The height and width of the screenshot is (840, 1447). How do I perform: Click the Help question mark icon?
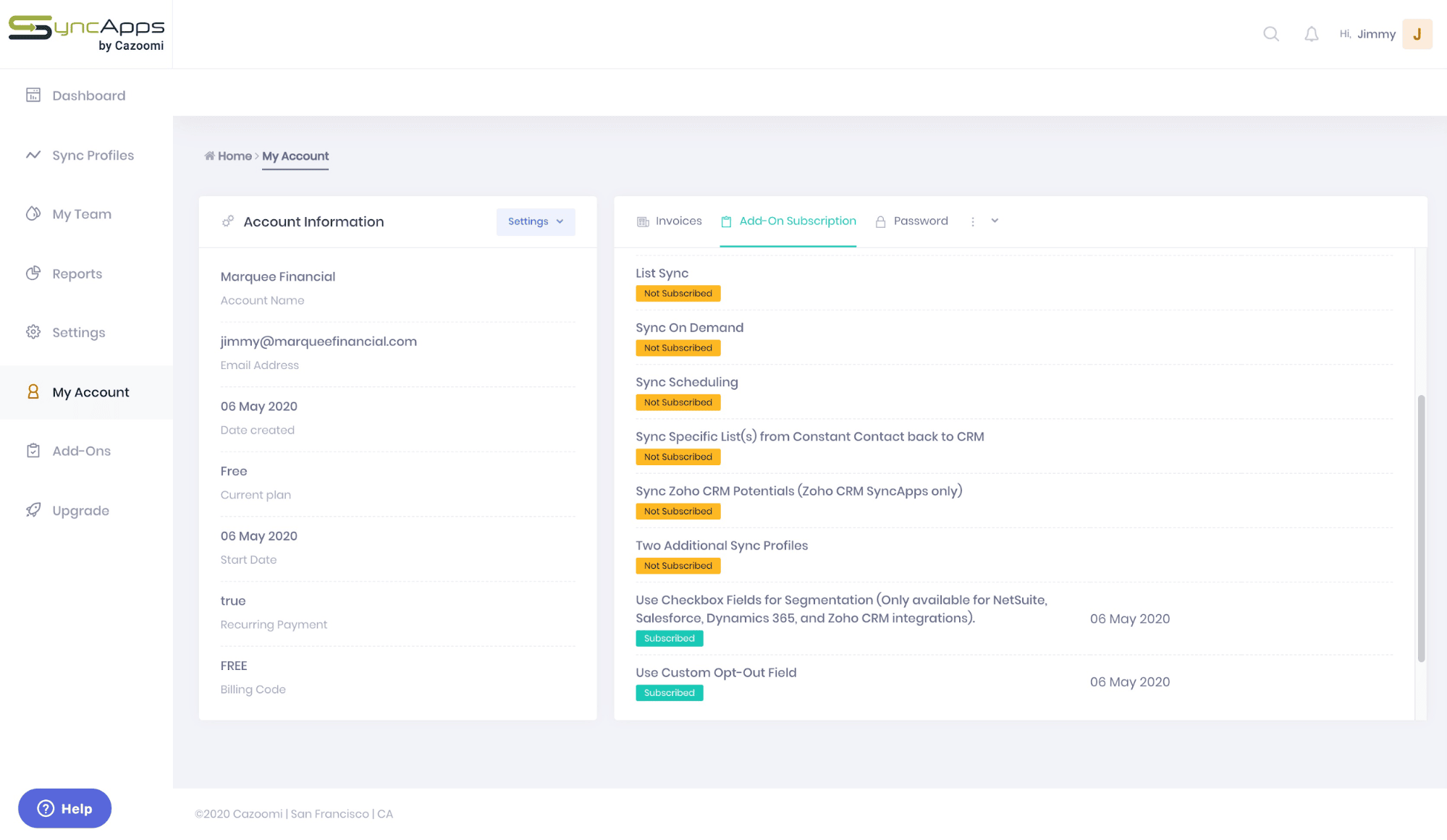[46, 808]
